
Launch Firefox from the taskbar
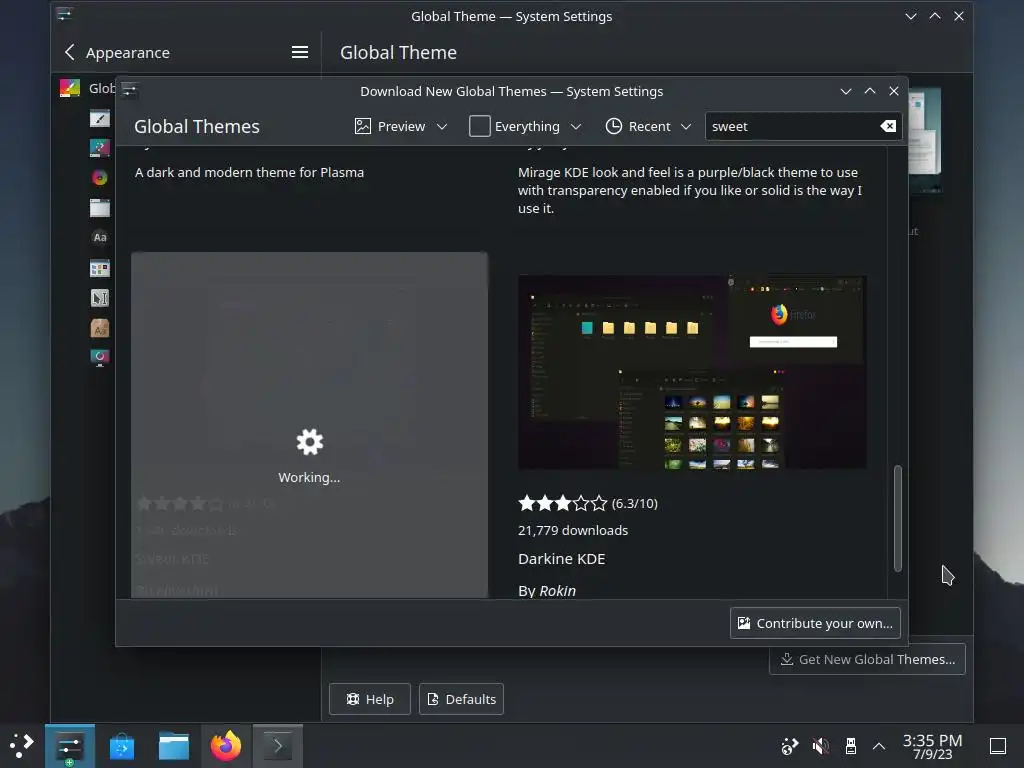point(225,746)
